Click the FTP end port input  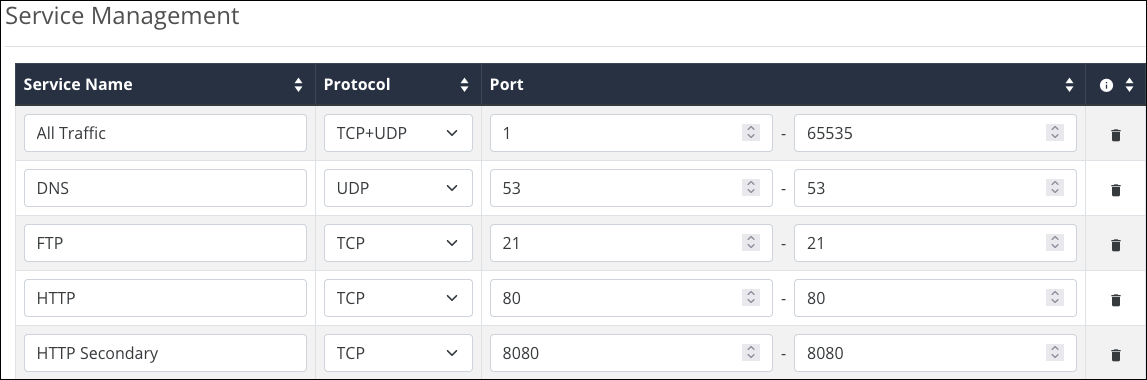click(x=935, y=243)
